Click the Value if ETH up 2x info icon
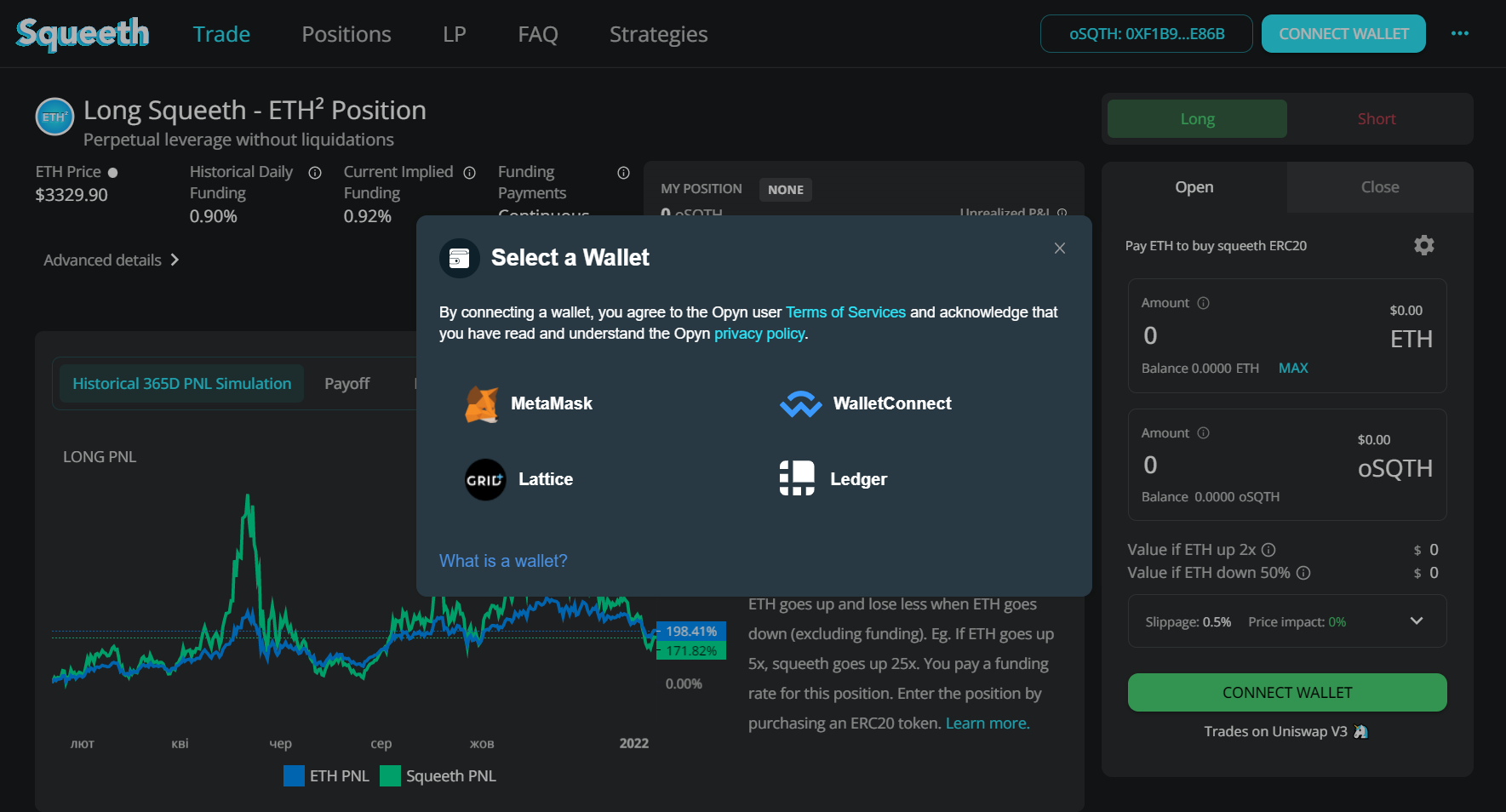The width and height of the screenshot is (1506, 812). pos(1268,550)
